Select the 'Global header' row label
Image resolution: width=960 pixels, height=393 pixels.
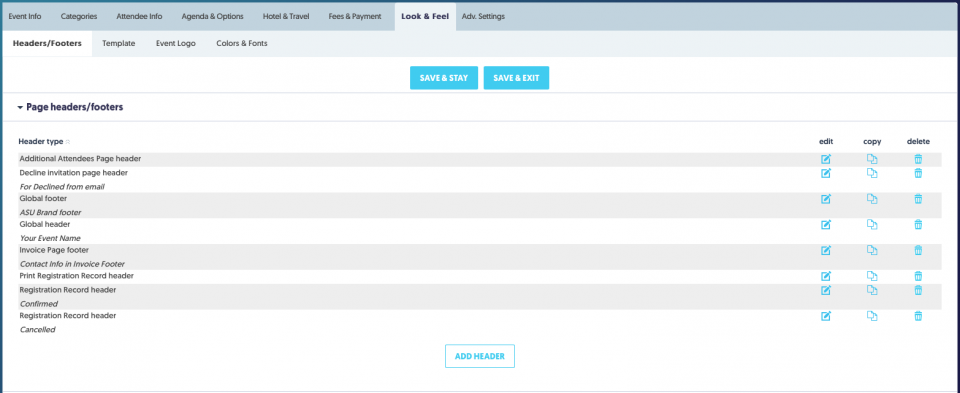(45, 224)
